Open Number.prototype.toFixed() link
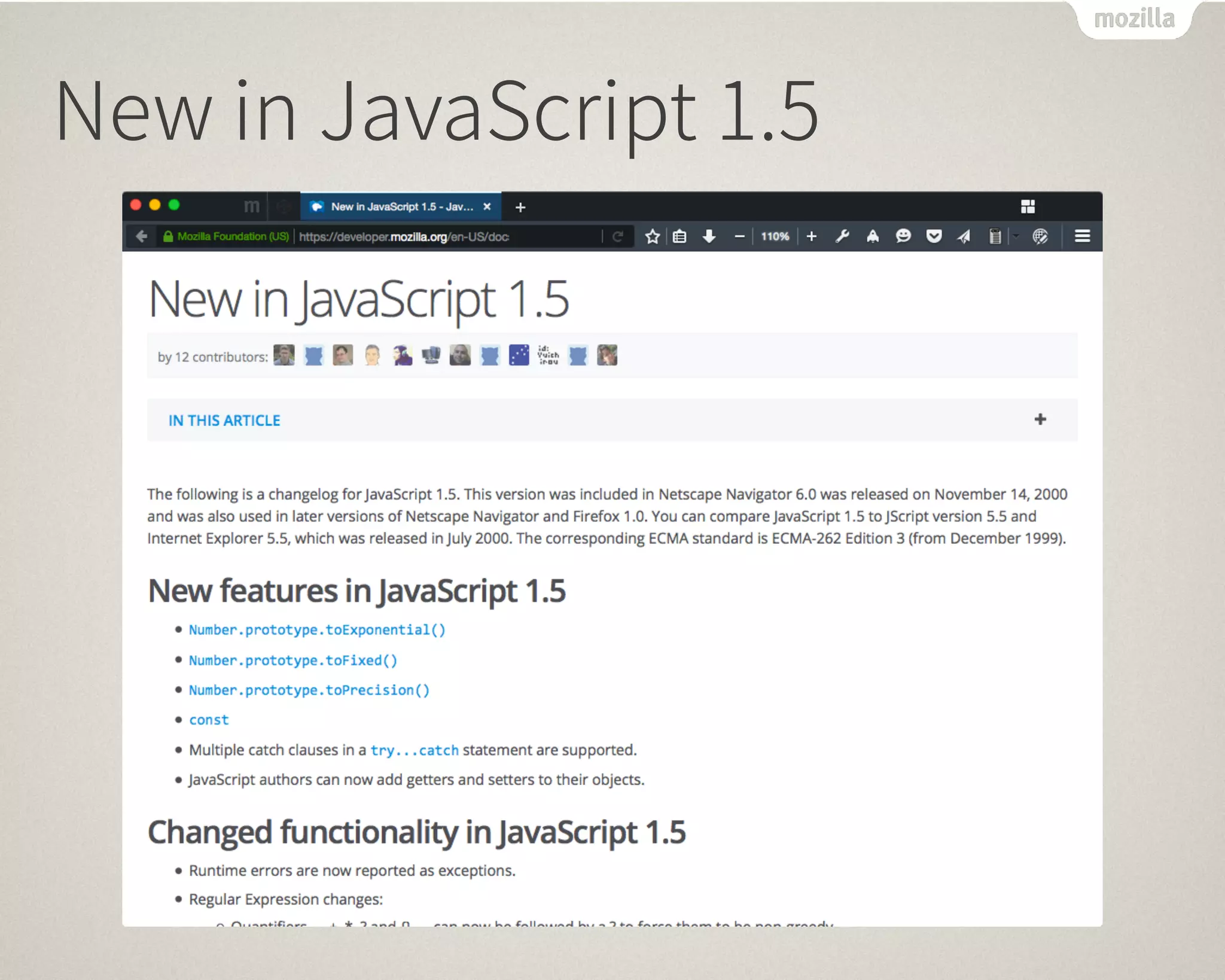The image size is (1225, 980). (x=293, y=661)
